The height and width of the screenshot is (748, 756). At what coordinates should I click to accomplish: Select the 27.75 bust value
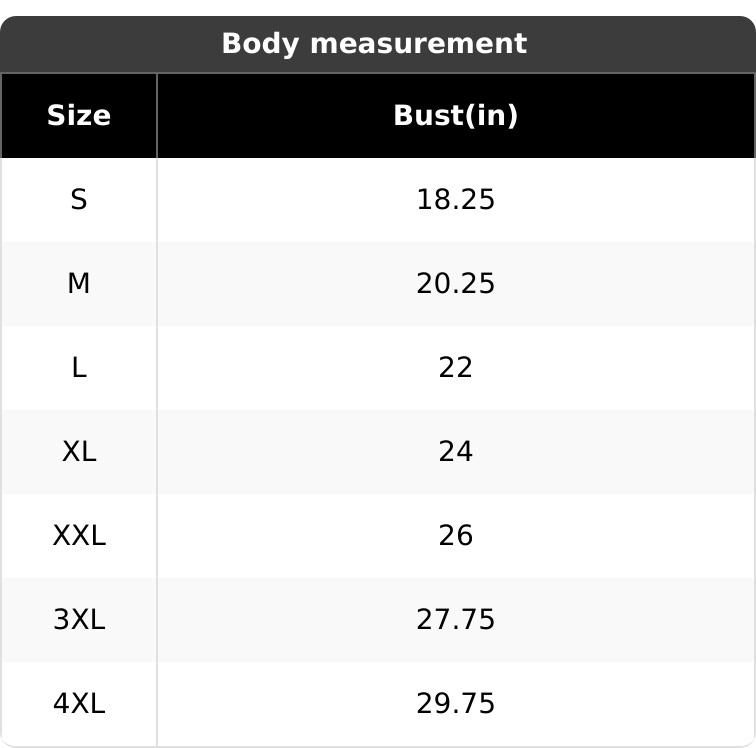tap(455, 620)
